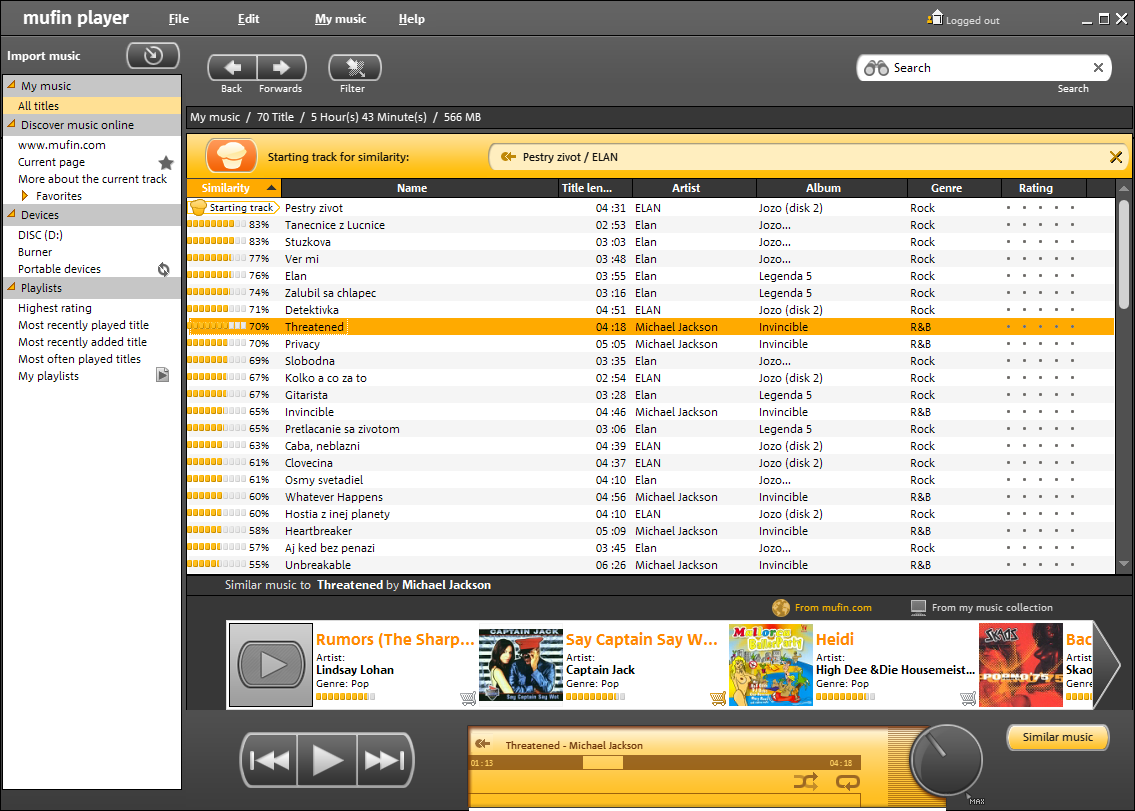Adjust the volume knob
1135x811 pixels.
coord(945,760)
